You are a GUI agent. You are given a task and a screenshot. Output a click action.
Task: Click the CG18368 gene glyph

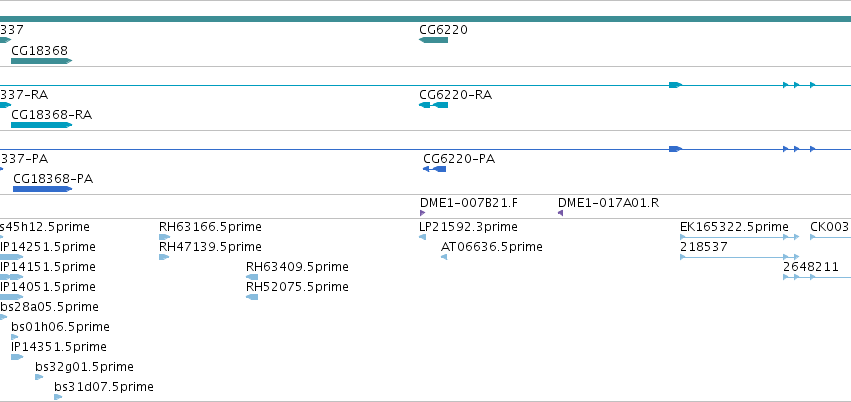pos(41,61)
